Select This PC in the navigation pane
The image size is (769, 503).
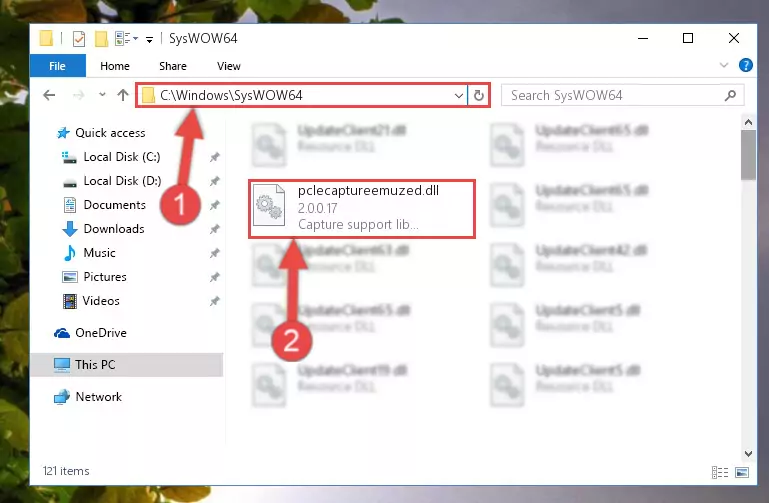127,365
